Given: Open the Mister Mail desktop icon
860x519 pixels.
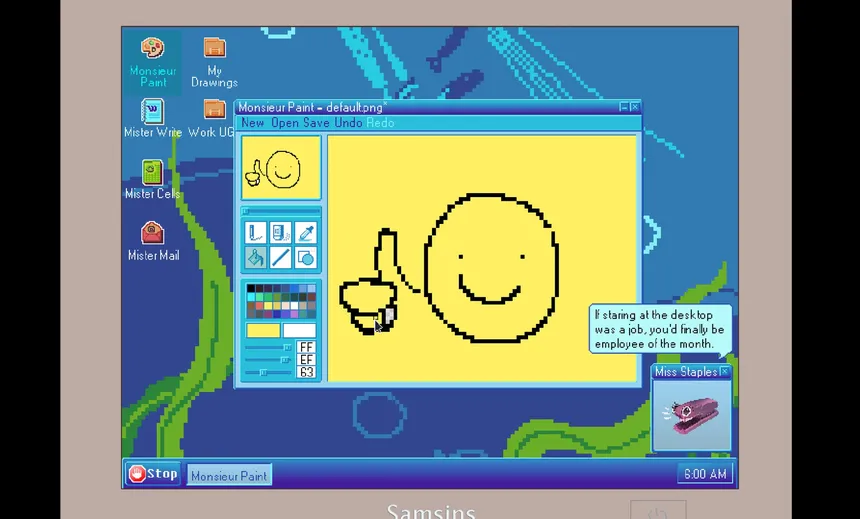Looking at the screenshot, I should click(x=152, y=241).
